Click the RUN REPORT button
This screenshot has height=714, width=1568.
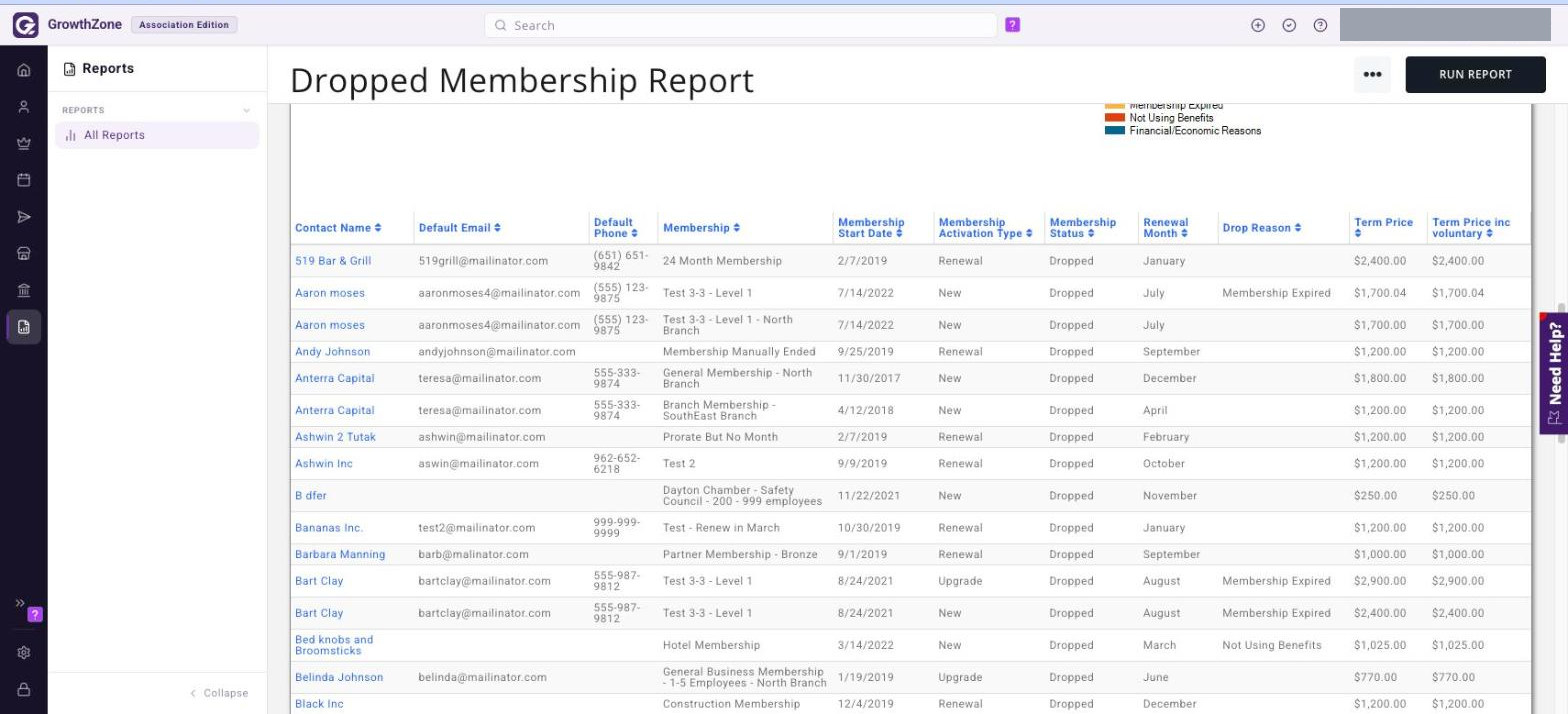point(1475,74)
